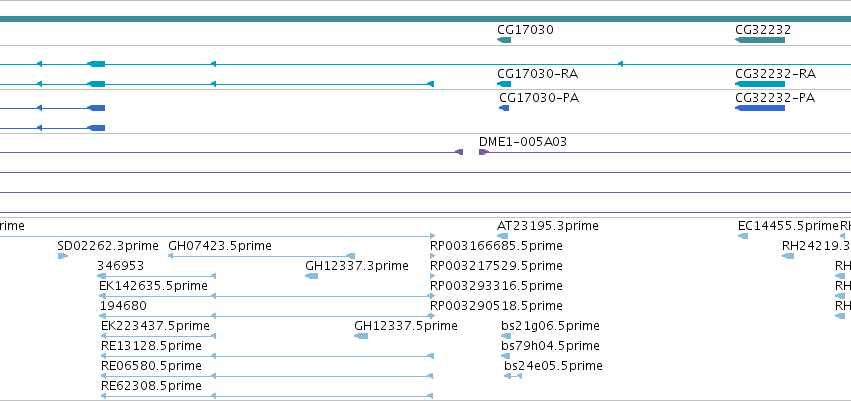Viewport: 851px width, 401px height.
Task: Click the bs79h04.5prime EST glyph
Action: 506,356
